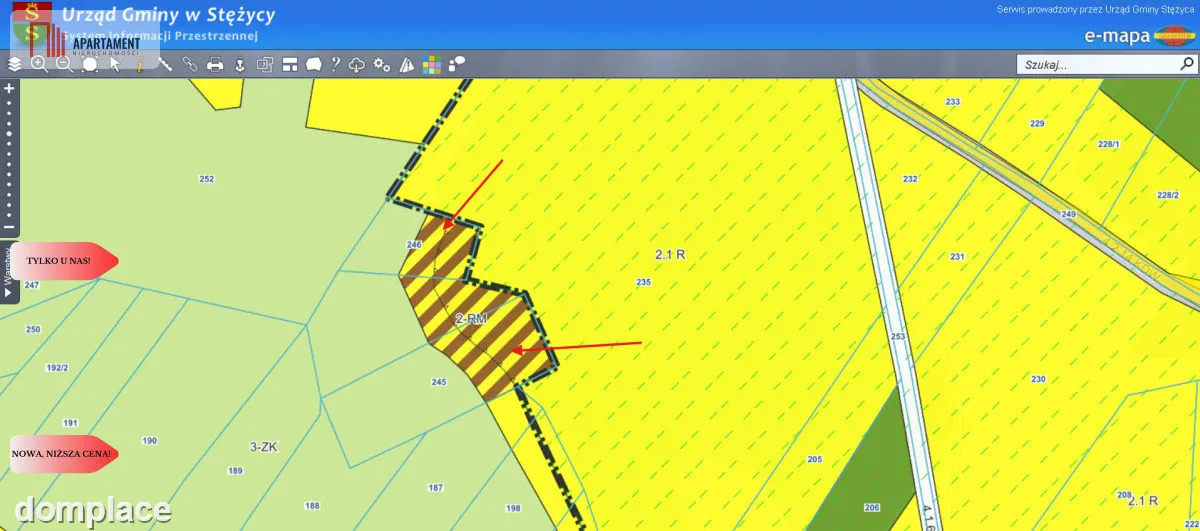Print the map with printer icon

[x=215, y=64]
